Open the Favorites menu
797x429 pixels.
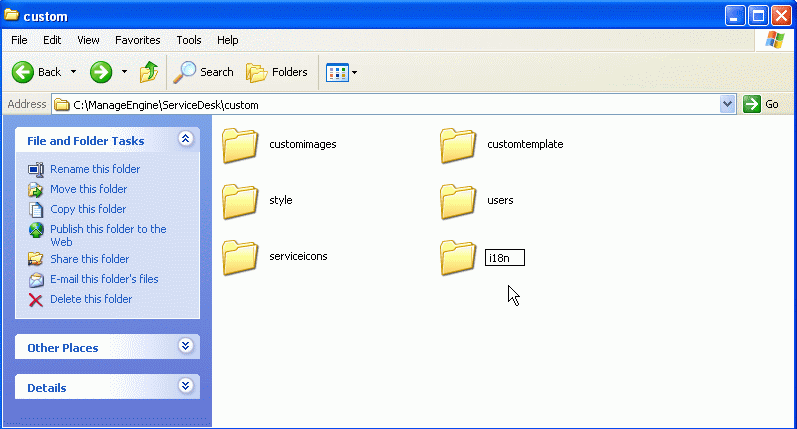137,40
